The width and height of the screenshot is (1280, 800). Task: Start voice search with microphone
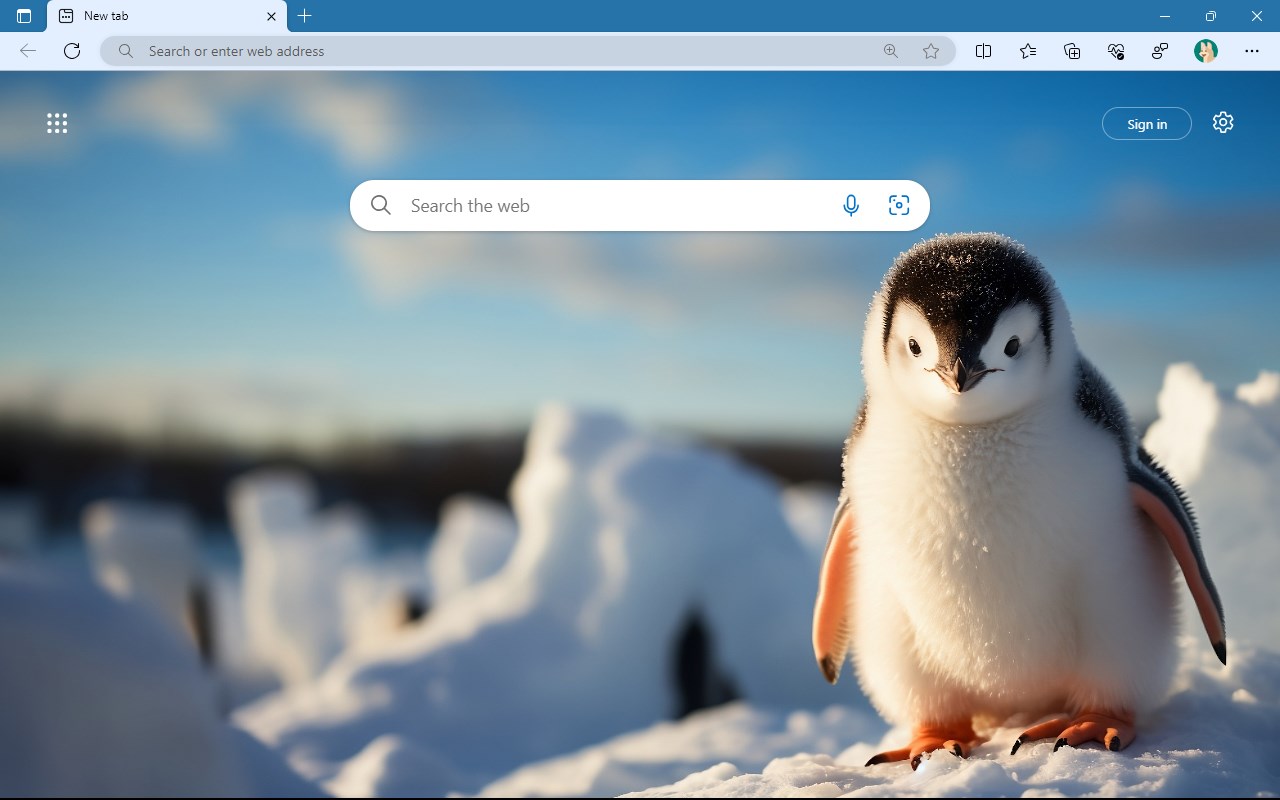(x=851, y=205)
